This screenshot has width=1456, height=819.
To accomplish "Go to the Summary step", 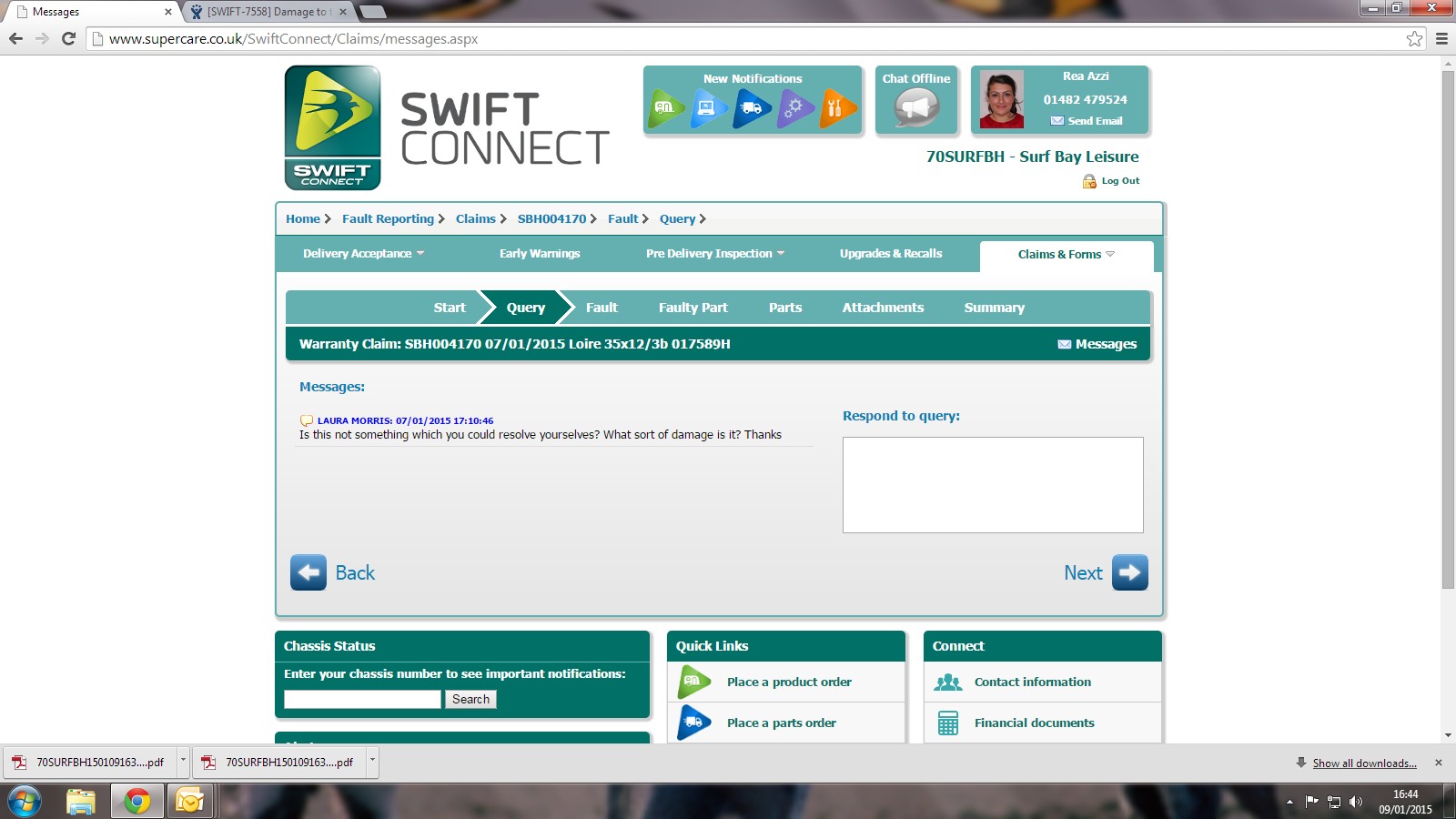I will (x=995, y=308).
